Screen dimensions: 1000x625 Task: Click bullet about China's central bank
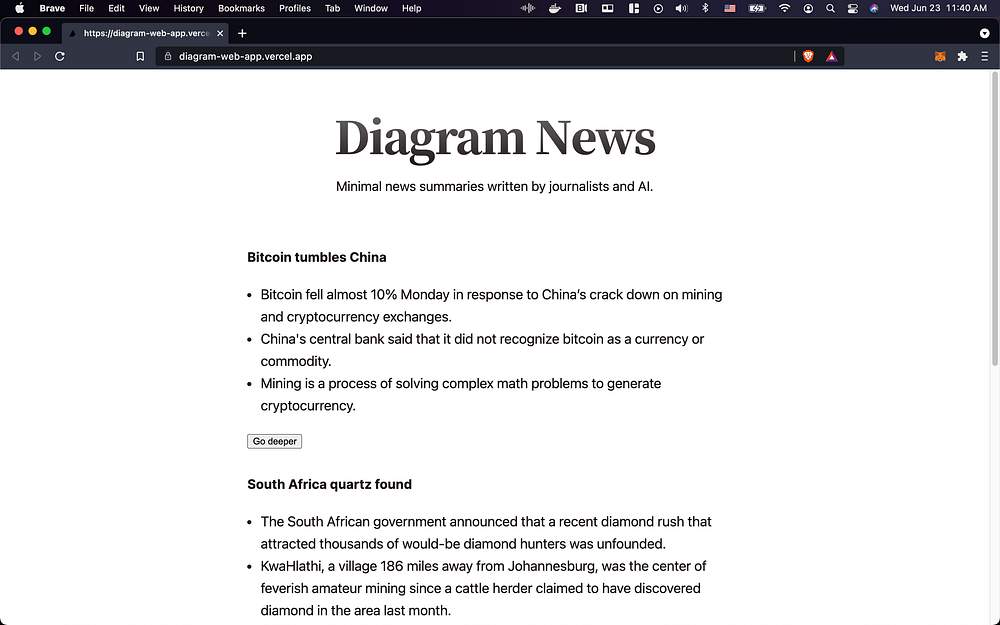(x=482, y=350)
